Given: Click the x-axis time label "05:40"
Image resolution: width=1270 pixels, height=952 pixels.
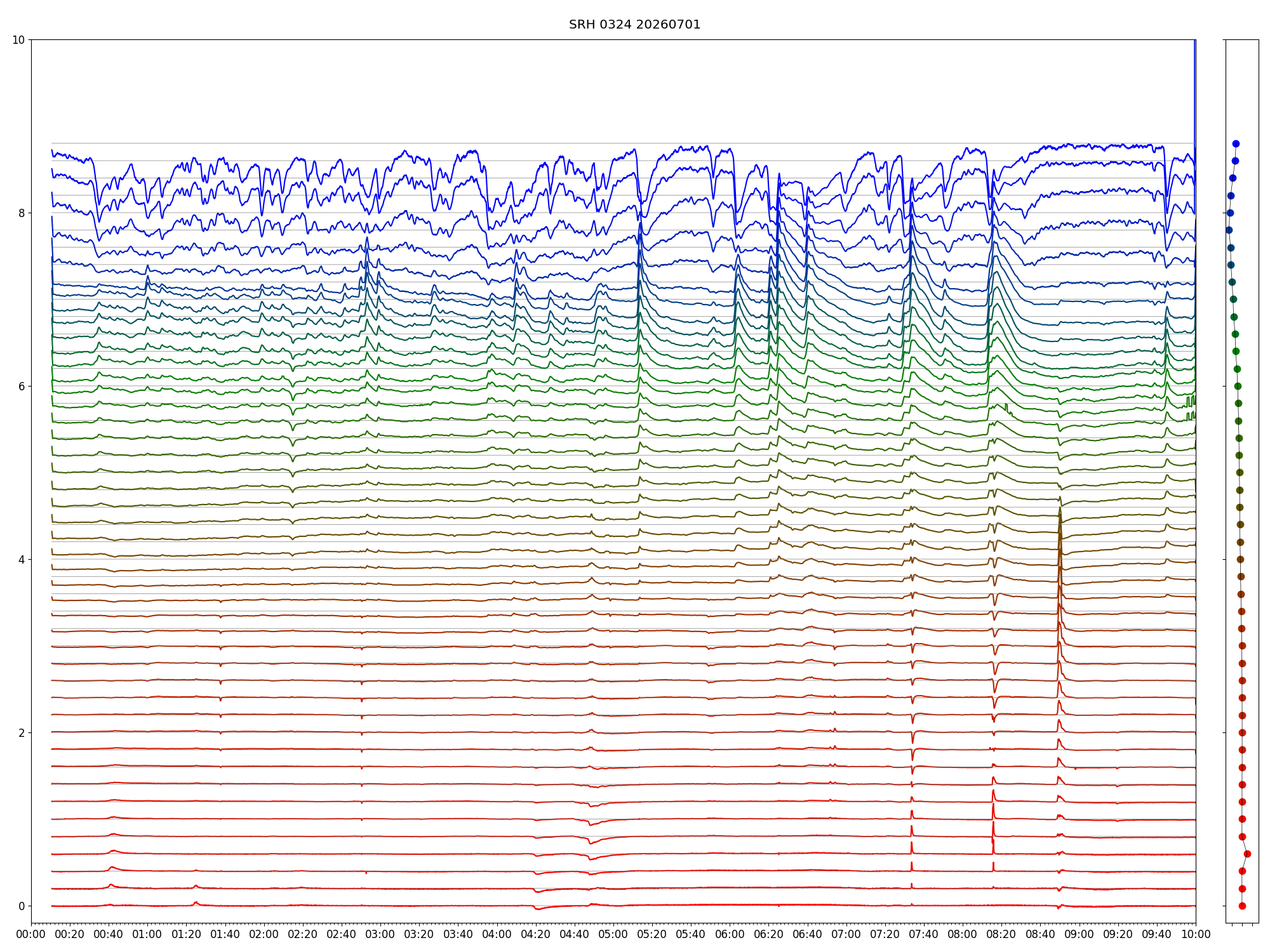Looking at the screenshot, I should pyautogui.click(x=691, y=935).
